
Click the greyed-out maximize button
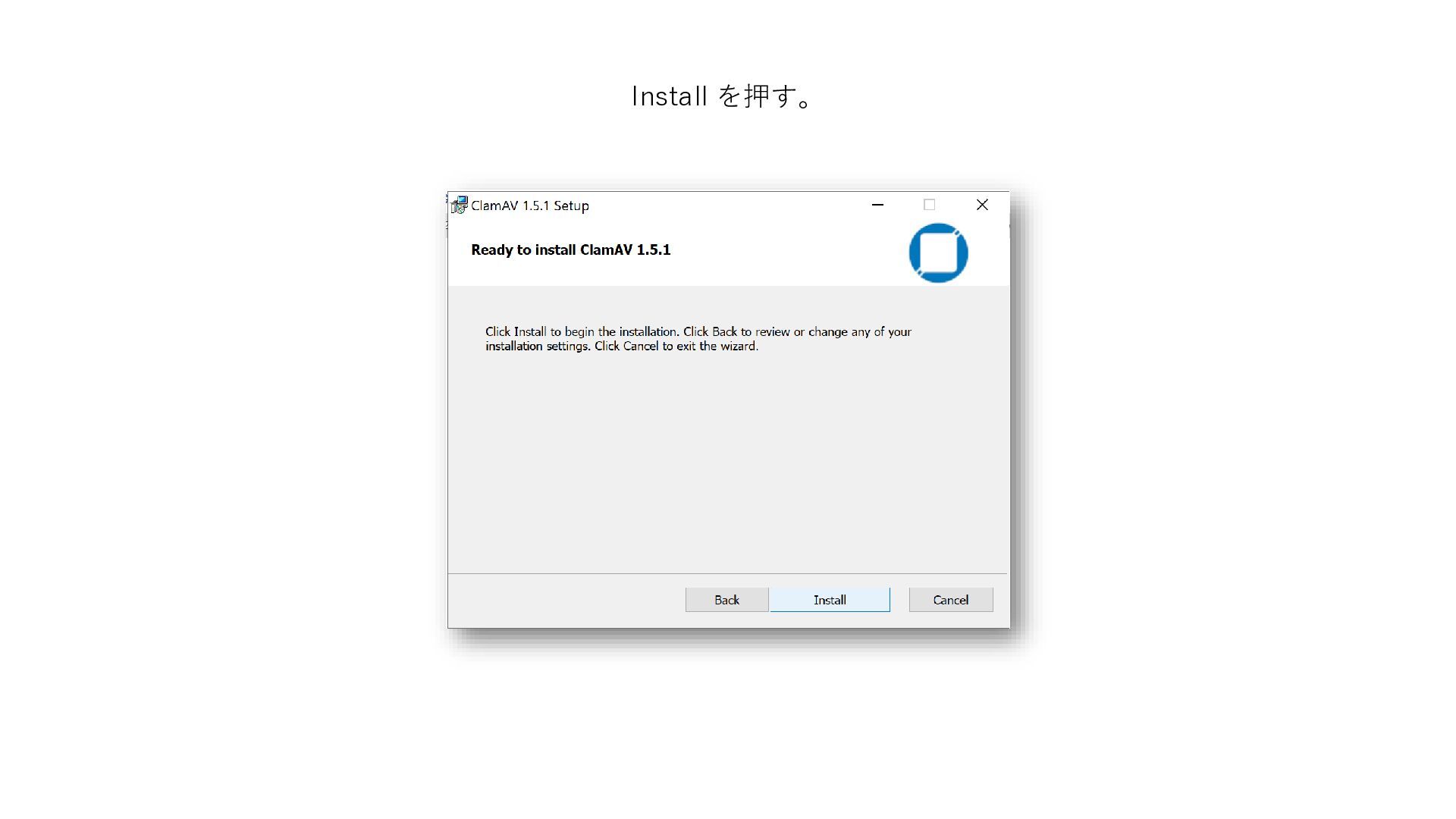(929, 205)
